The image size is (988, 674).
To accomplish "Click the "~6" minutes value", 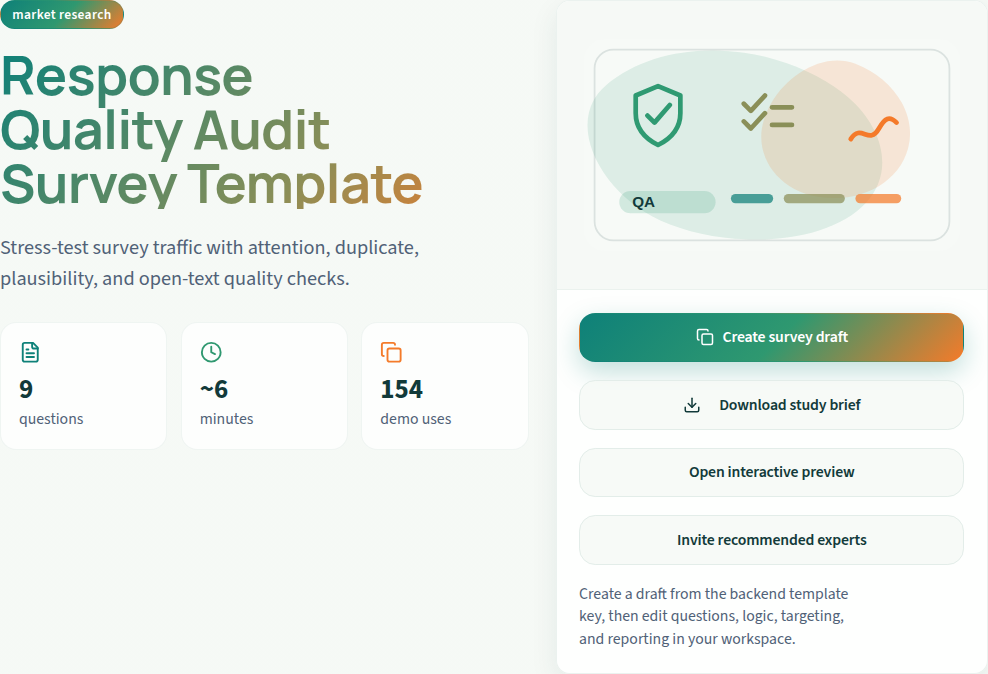I will (x=214, y=389).
